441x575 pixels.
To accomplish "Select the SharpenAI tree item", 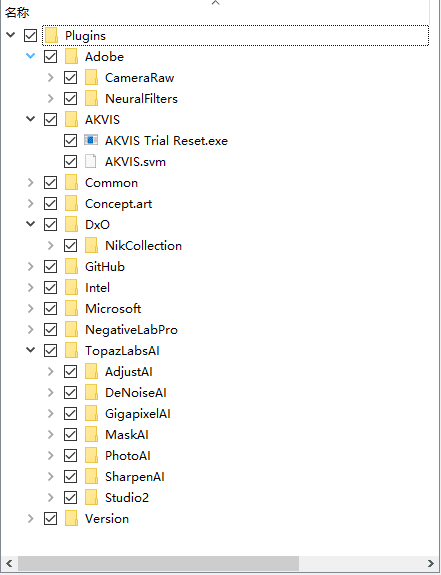I will pos(135,477).
